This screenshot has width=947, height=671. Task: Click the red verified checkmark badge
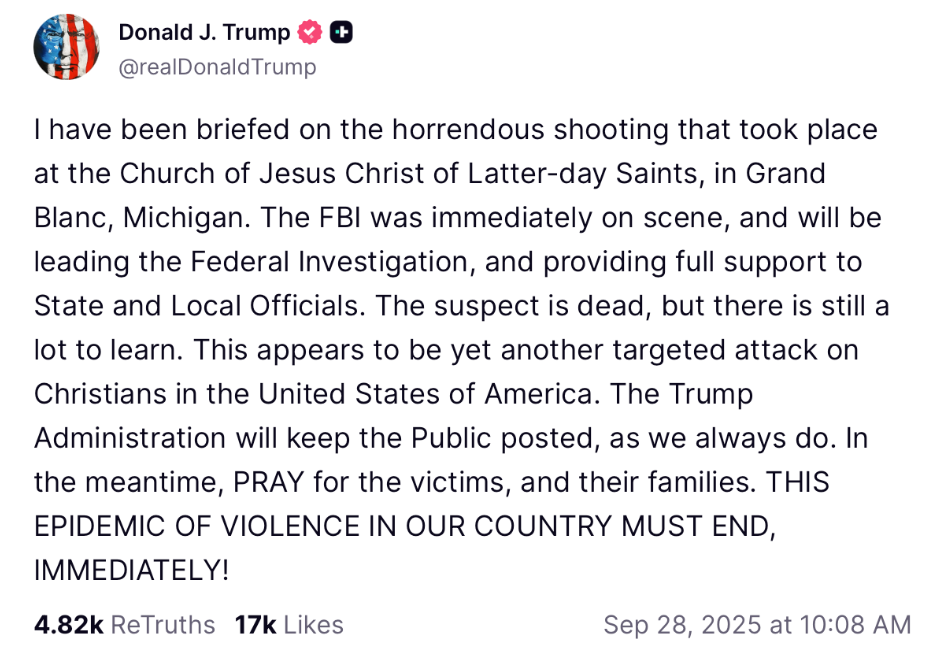point(311,33)
